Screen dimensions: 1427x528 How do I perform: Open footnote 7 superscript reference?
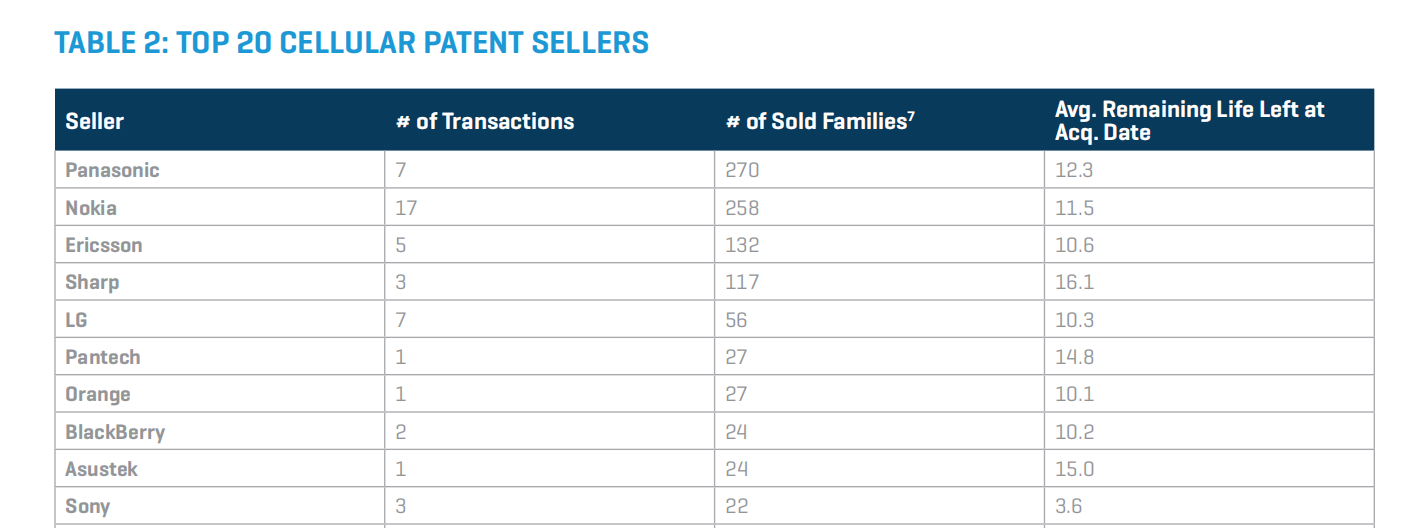click(911, 115)
